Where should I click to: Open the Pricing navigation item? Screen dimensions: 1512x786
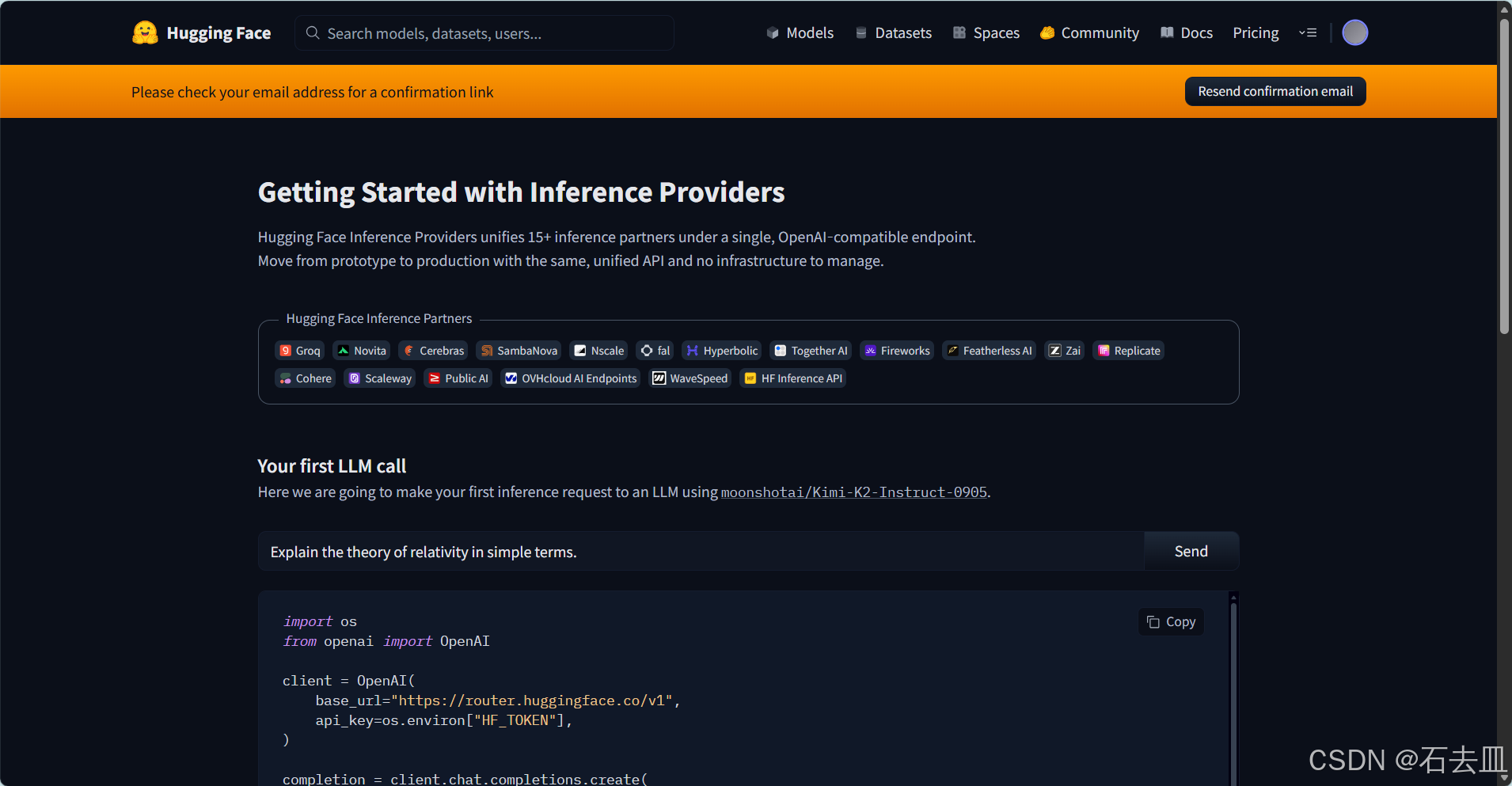1256,33
